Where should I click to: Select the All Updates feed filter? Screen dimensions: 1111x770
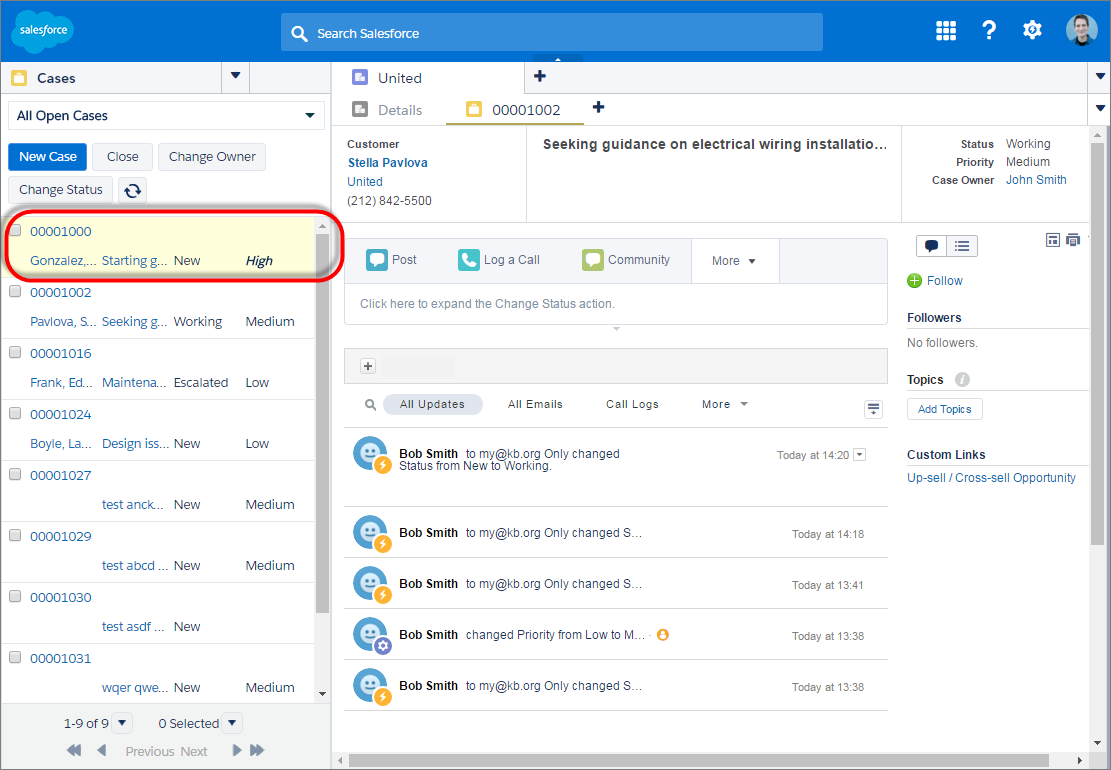pos(432,404)
